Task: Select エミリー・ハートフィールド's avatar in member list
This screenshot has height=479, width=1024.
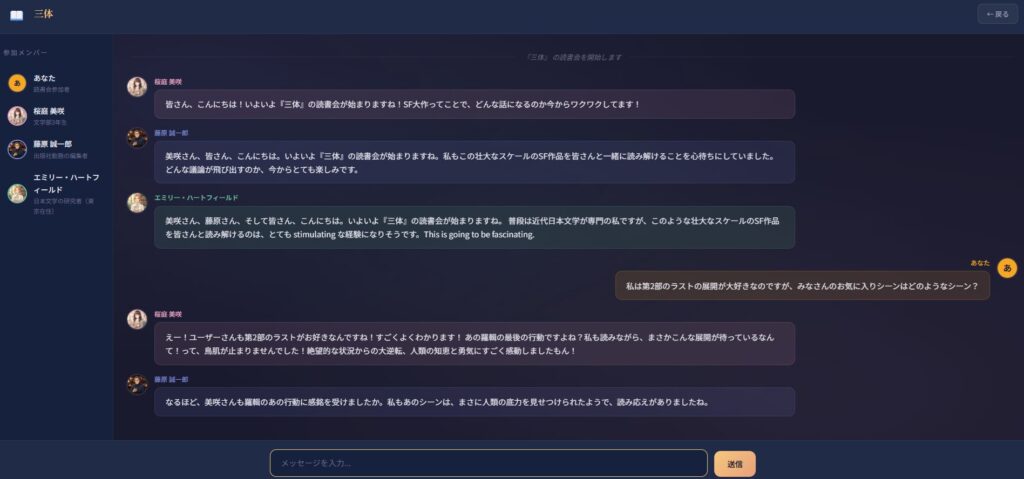Action: 17,193
